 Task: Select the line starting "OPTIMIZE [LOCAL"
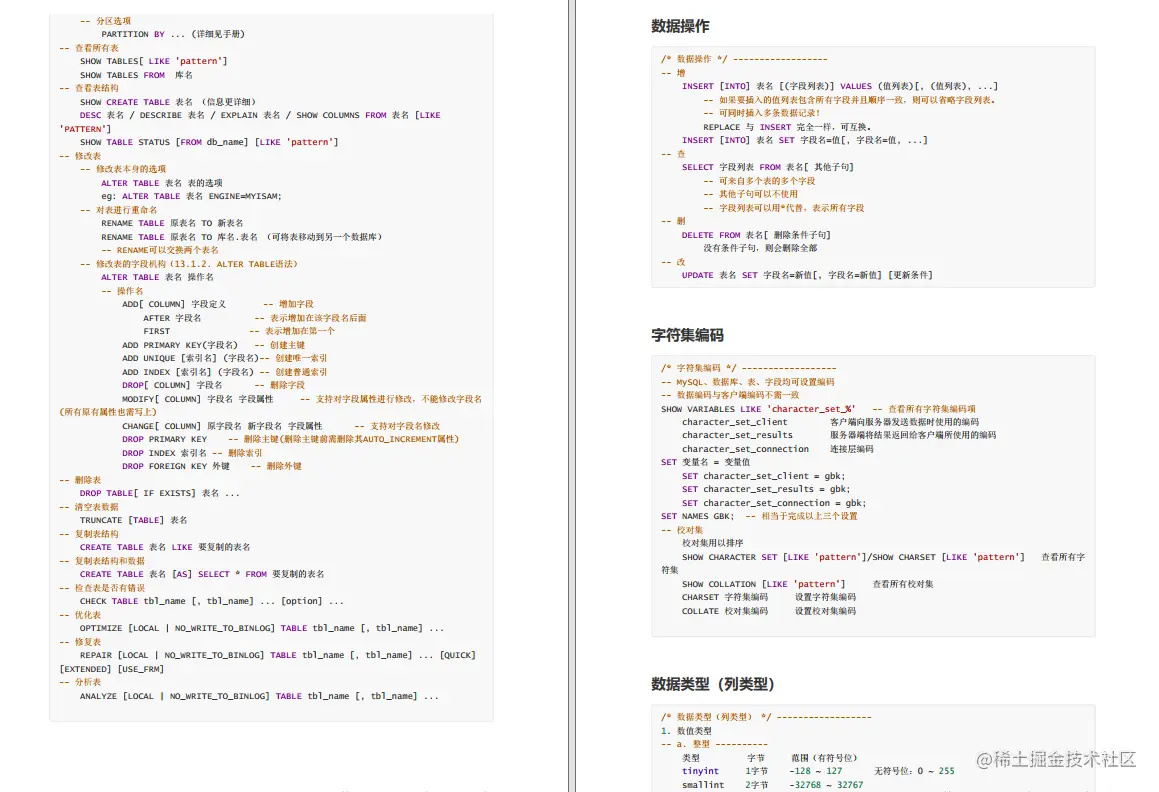pos(262,628)
